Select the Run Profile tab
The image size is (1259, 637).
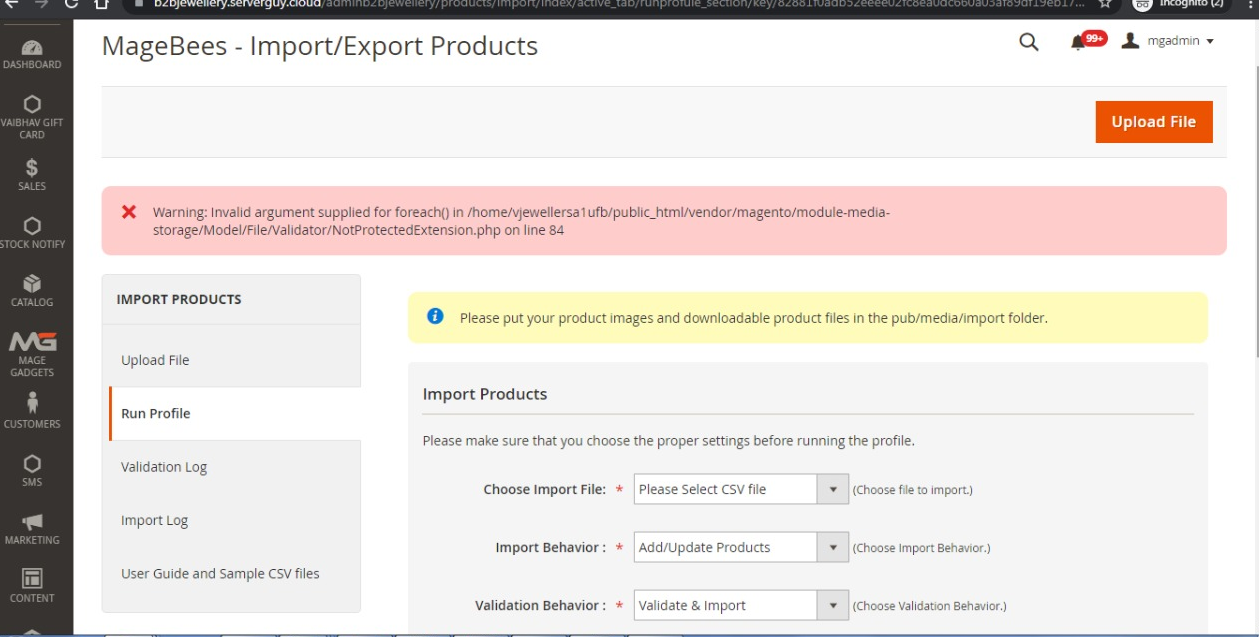pos(234,413)
